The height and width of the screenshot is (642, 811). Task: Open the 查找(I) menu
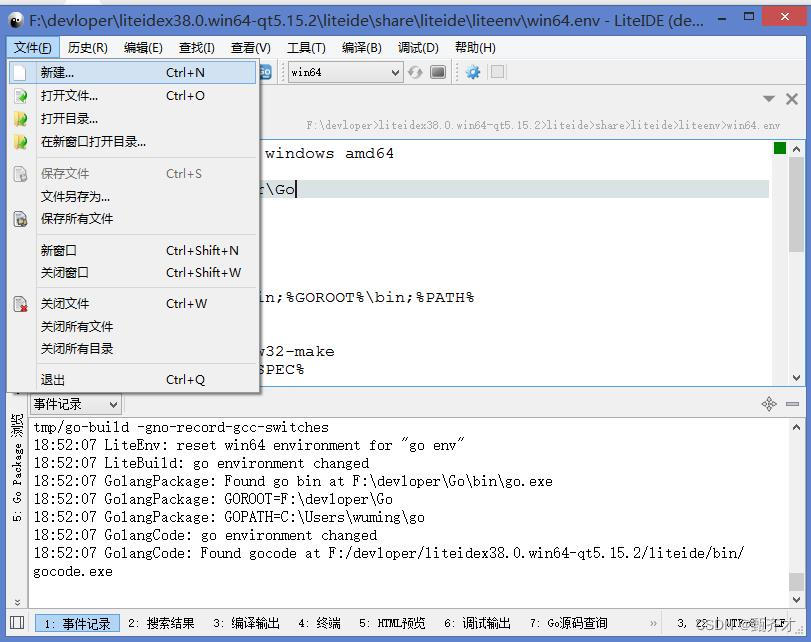(x=197, y=48)
